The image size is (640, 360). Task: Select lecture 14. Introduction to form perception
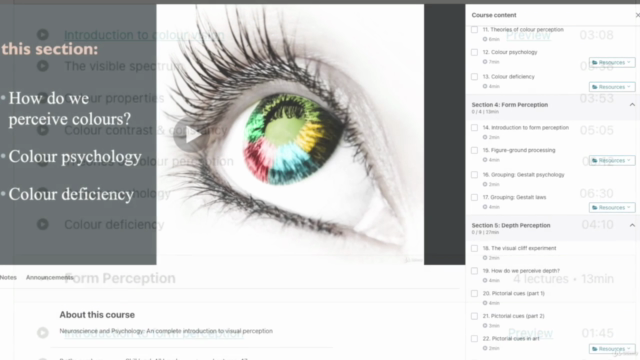click(x=526, y=128)
